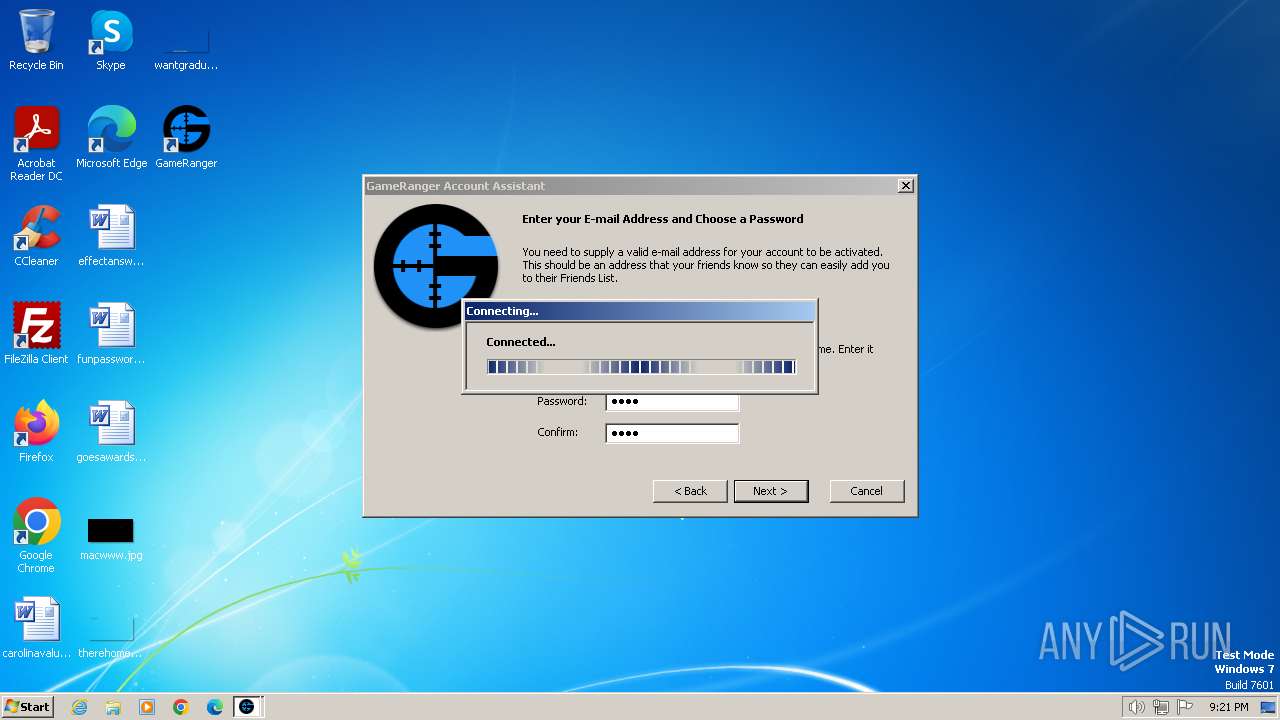
Task: Open network status tray icon
Action: (1161, 707)
